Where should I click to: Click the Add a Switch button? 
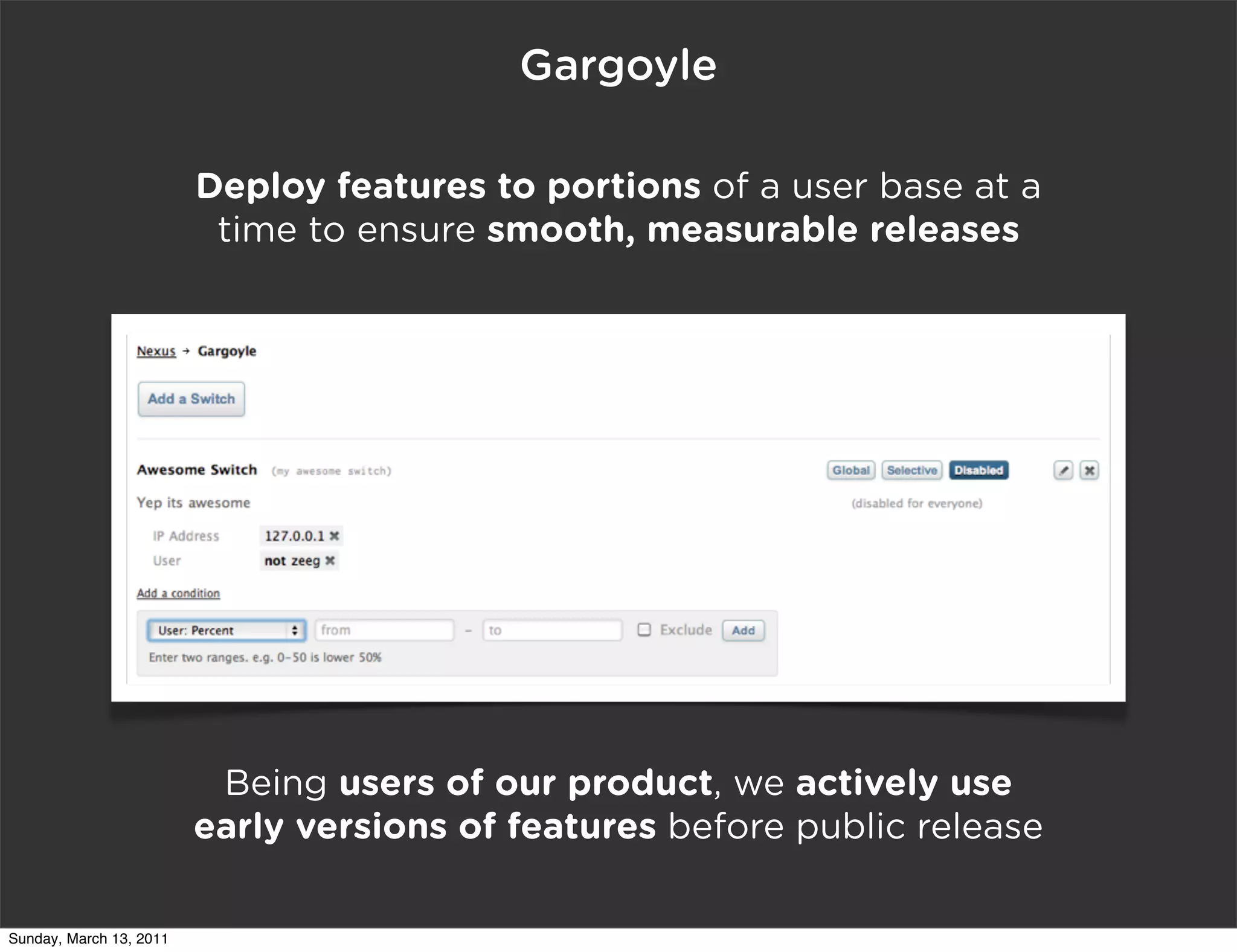pyautogui.click(x=191, y=399)
